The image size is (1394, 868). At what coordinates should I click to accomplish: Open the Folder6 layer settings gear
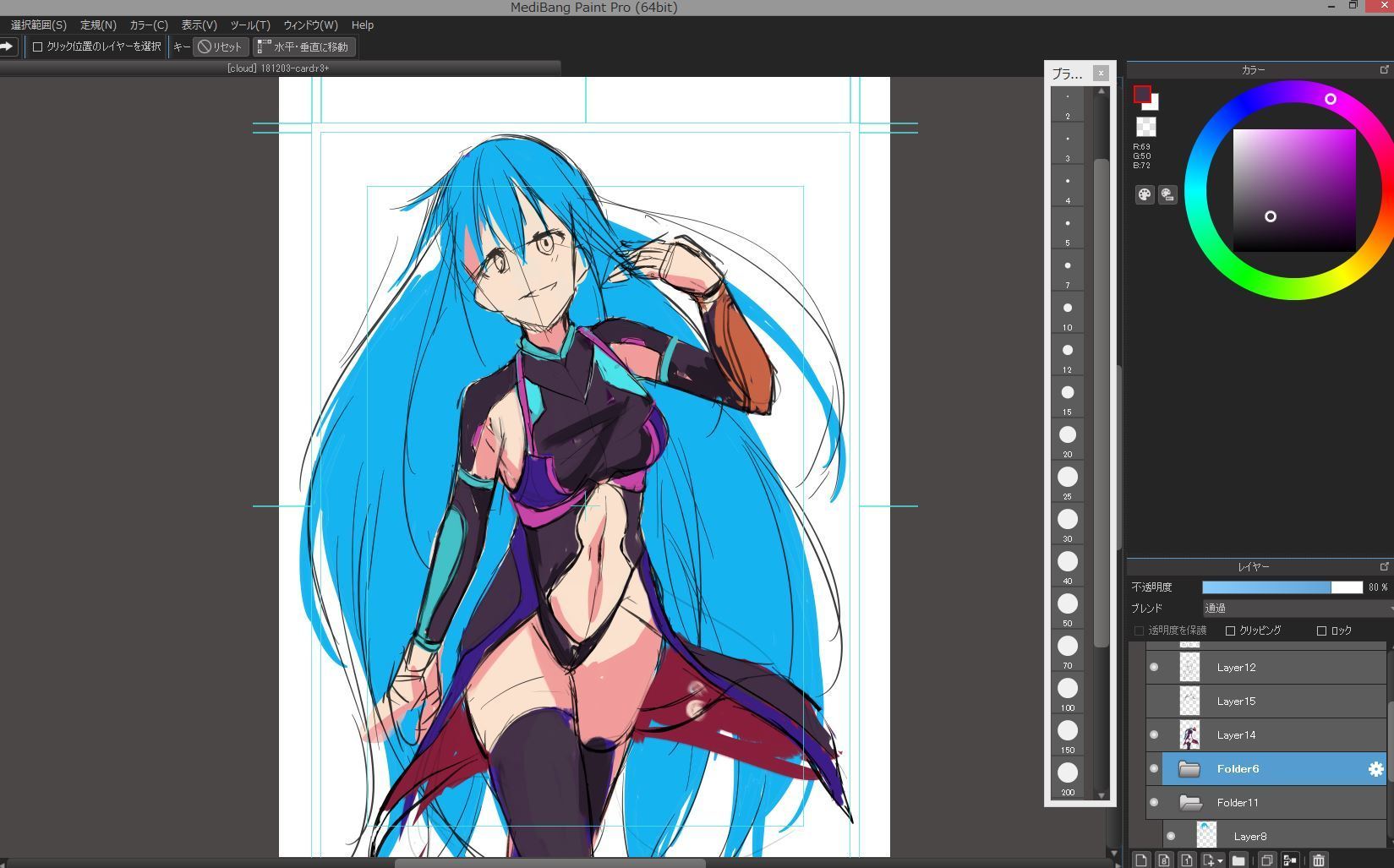[x=1375, y=769]
